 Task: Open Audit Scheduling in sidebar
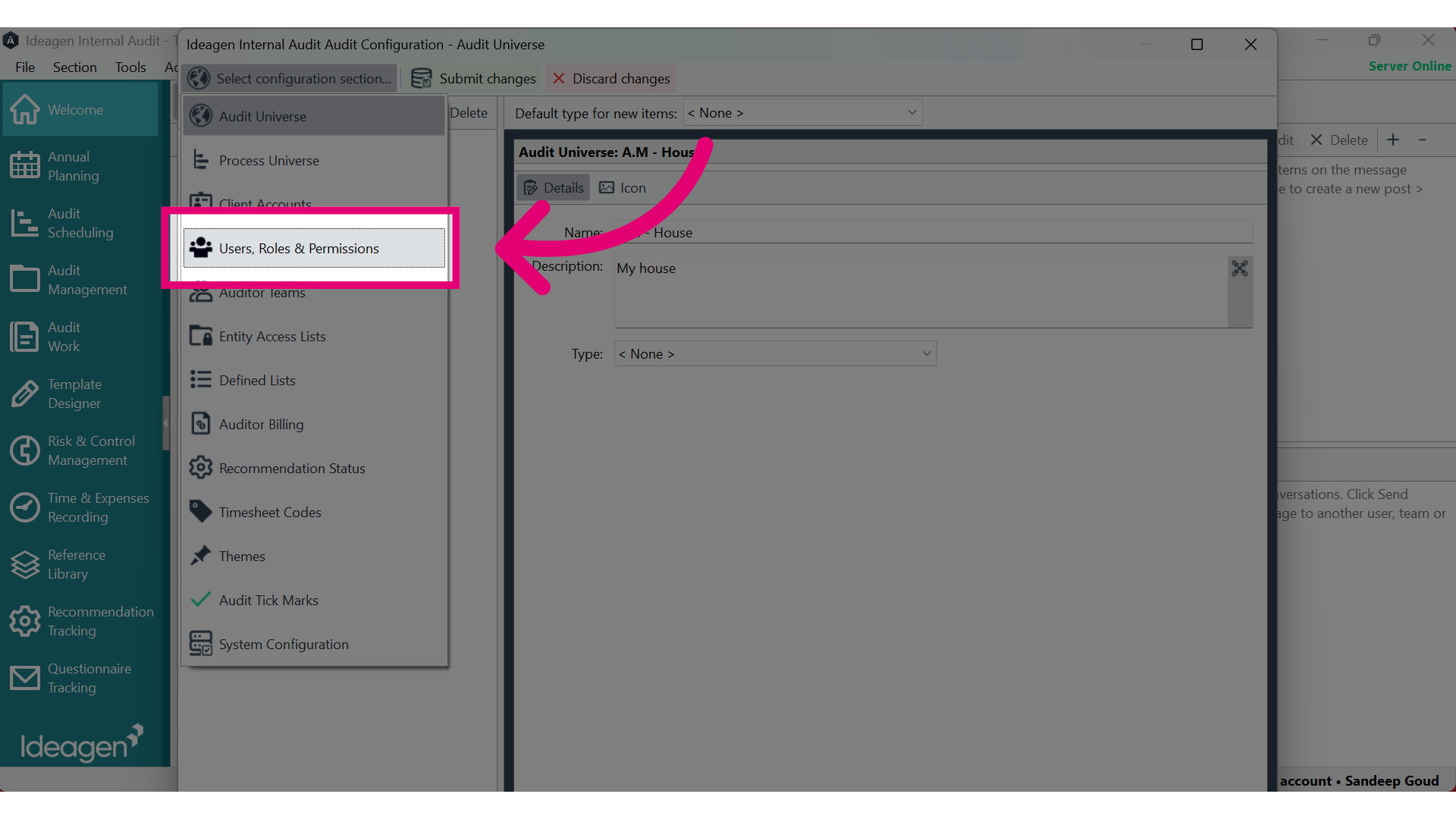click(x=80, y=223)
